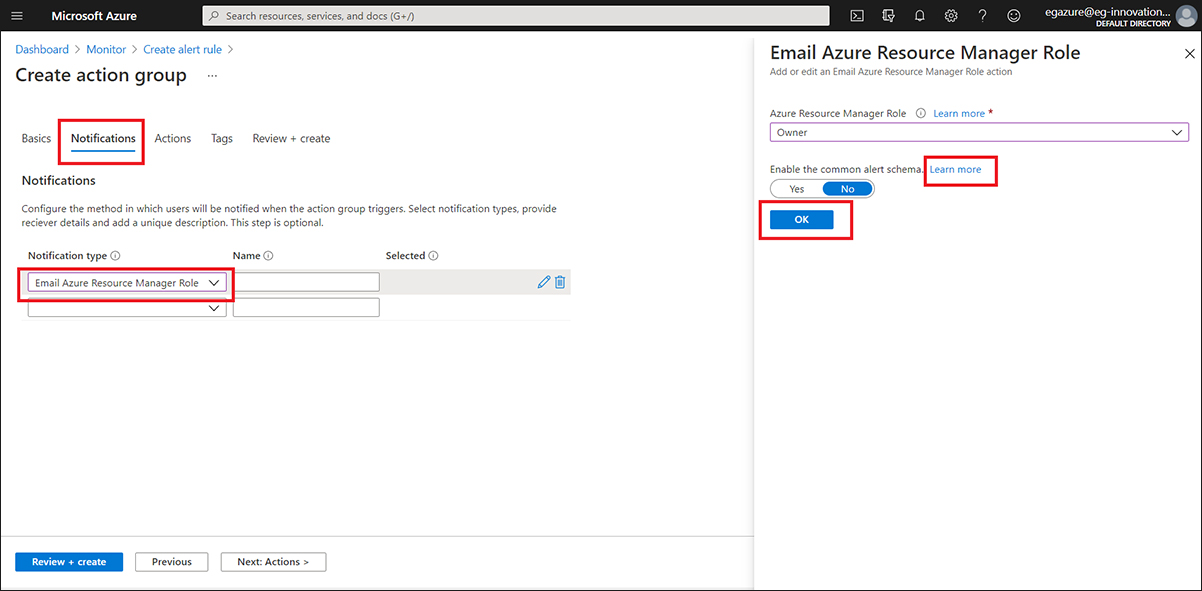Open account avatar menu
The width and height of the screenshot is (1202, 591).
click(1186, 16)
